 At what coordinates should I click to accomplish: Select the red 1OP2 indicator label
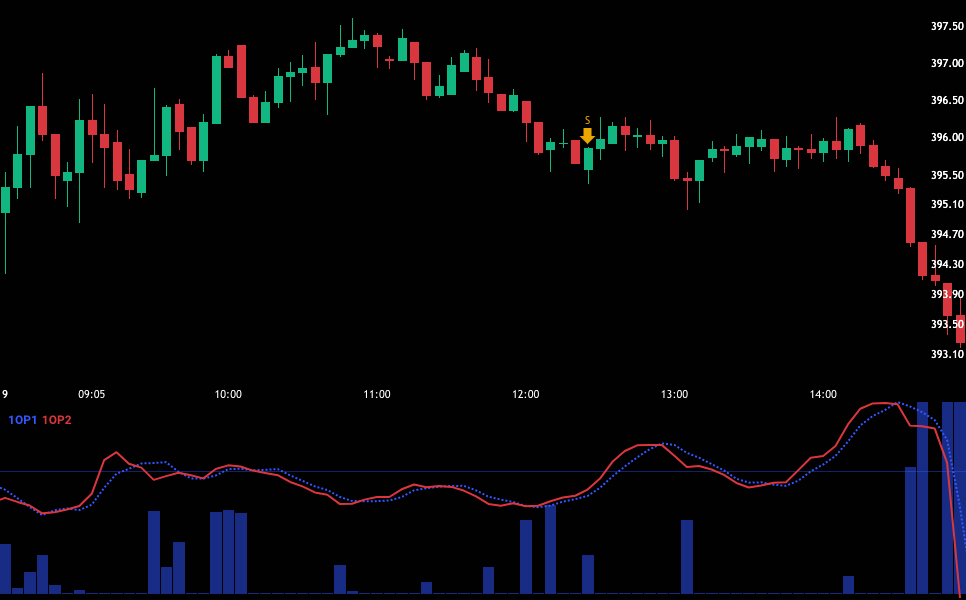pos(57,420)
